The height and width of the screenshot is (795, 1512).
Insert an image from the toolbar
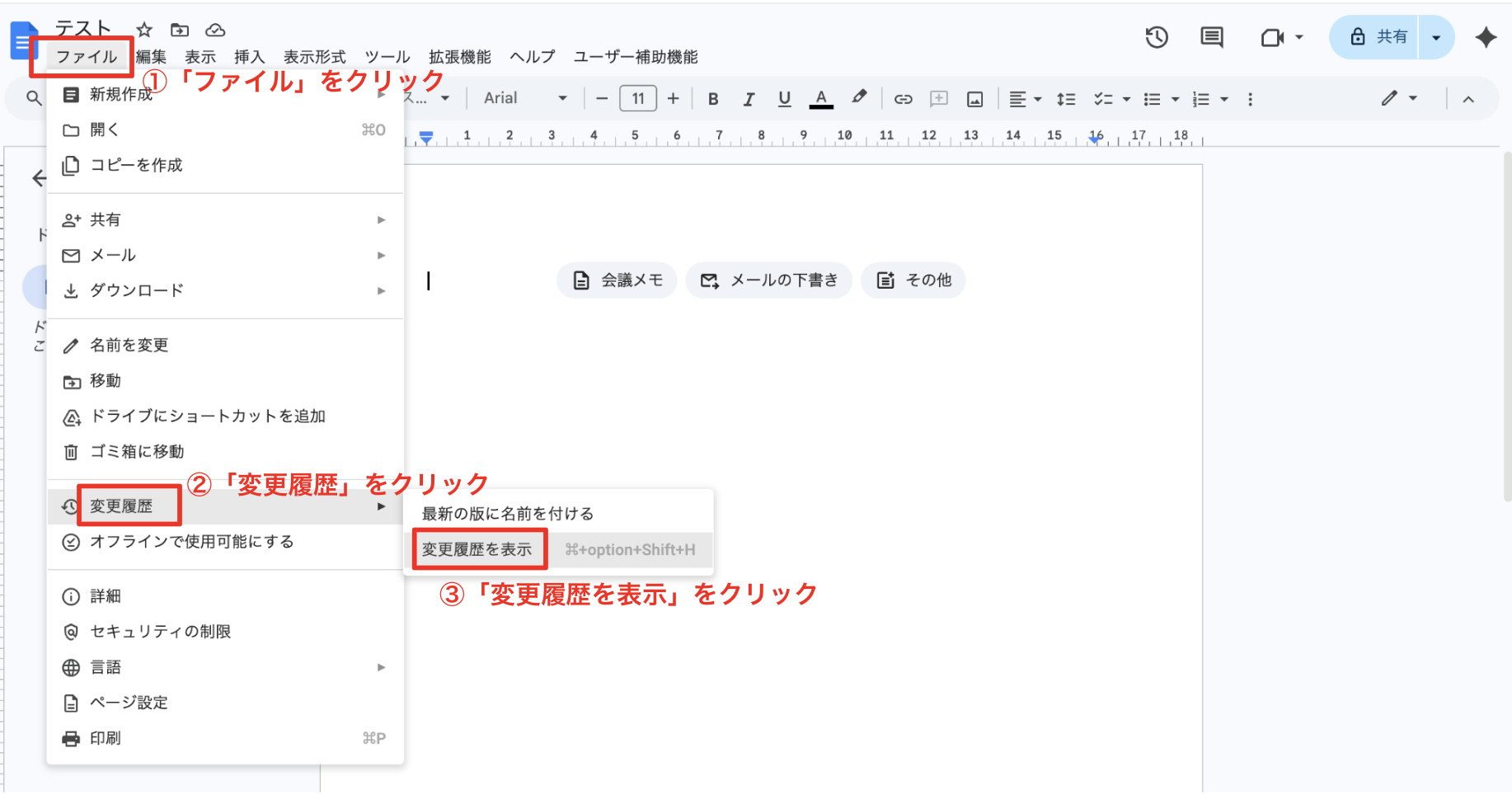click(x=974, y=99)
